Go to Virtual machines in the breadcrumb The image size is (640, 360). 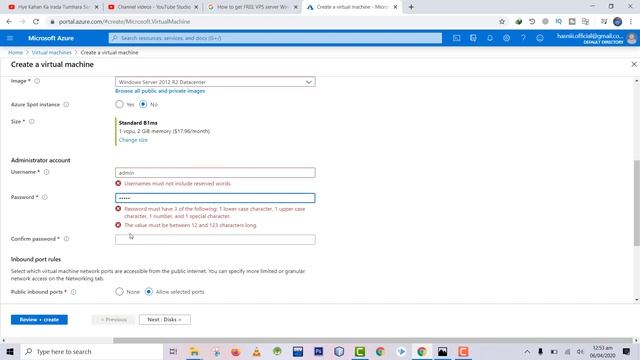51,53
